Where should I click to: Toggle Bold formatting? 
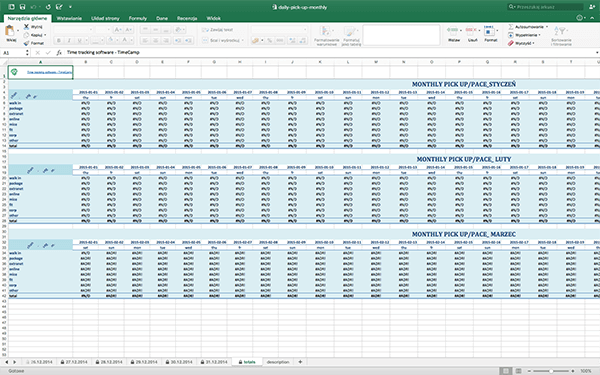[x=59, y=40]
